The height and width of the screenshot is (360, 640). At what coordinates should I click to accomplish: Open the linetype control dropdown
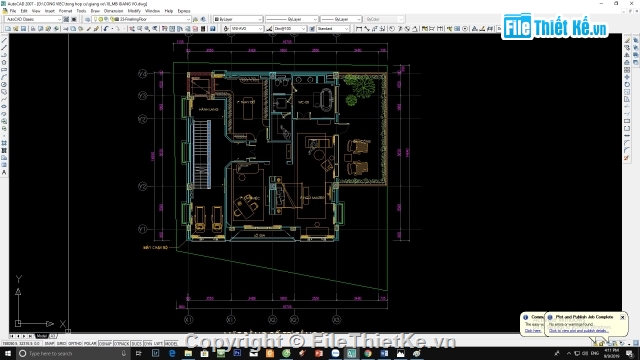[291, 19]
